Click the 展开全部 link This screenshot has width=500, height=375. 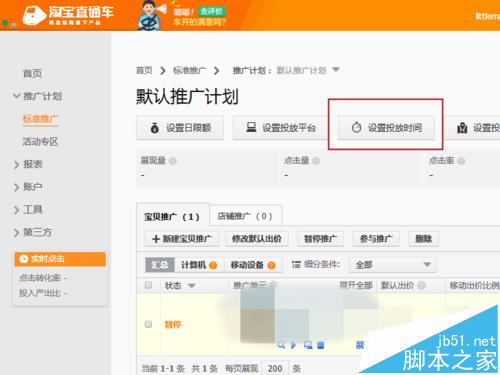pos(356,285)
